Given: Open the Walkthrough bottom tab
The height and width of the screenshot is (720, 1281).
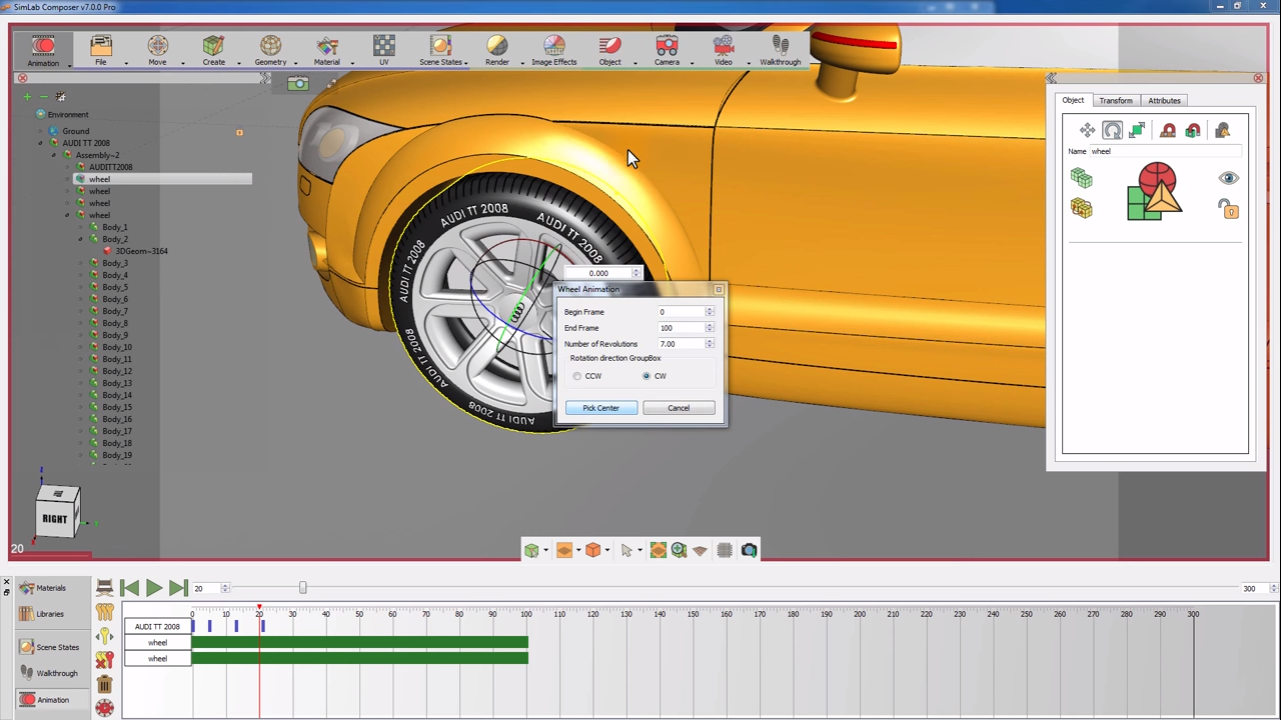Looking at the screenshot, I should (48, 673).
